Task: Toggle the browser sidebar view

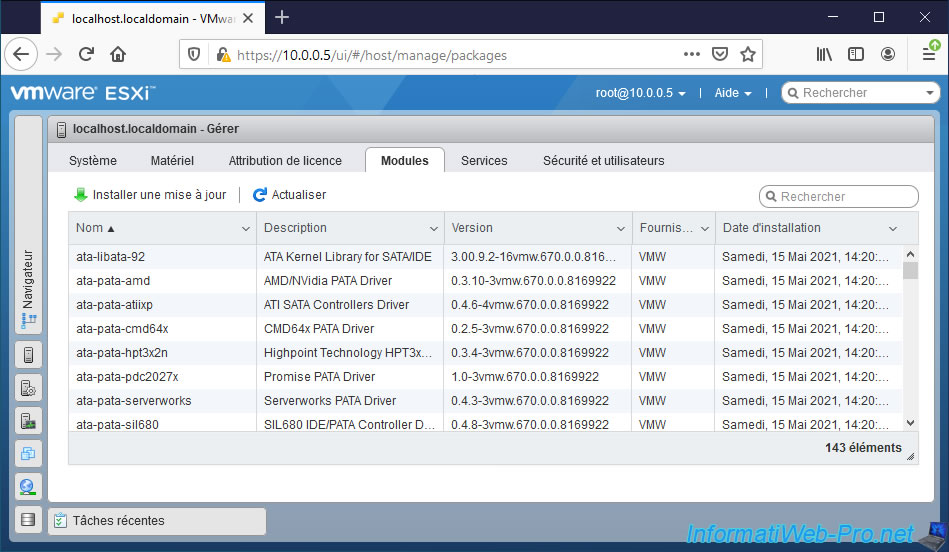Action: point(856,54)
